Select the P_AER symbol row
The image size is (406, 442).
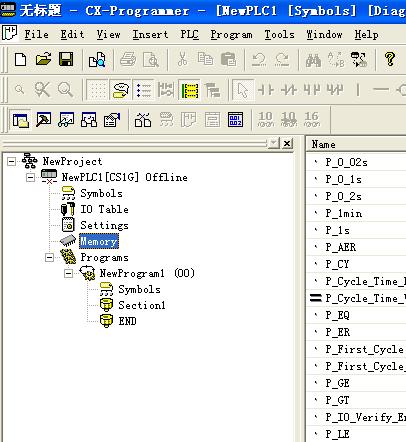356,247
